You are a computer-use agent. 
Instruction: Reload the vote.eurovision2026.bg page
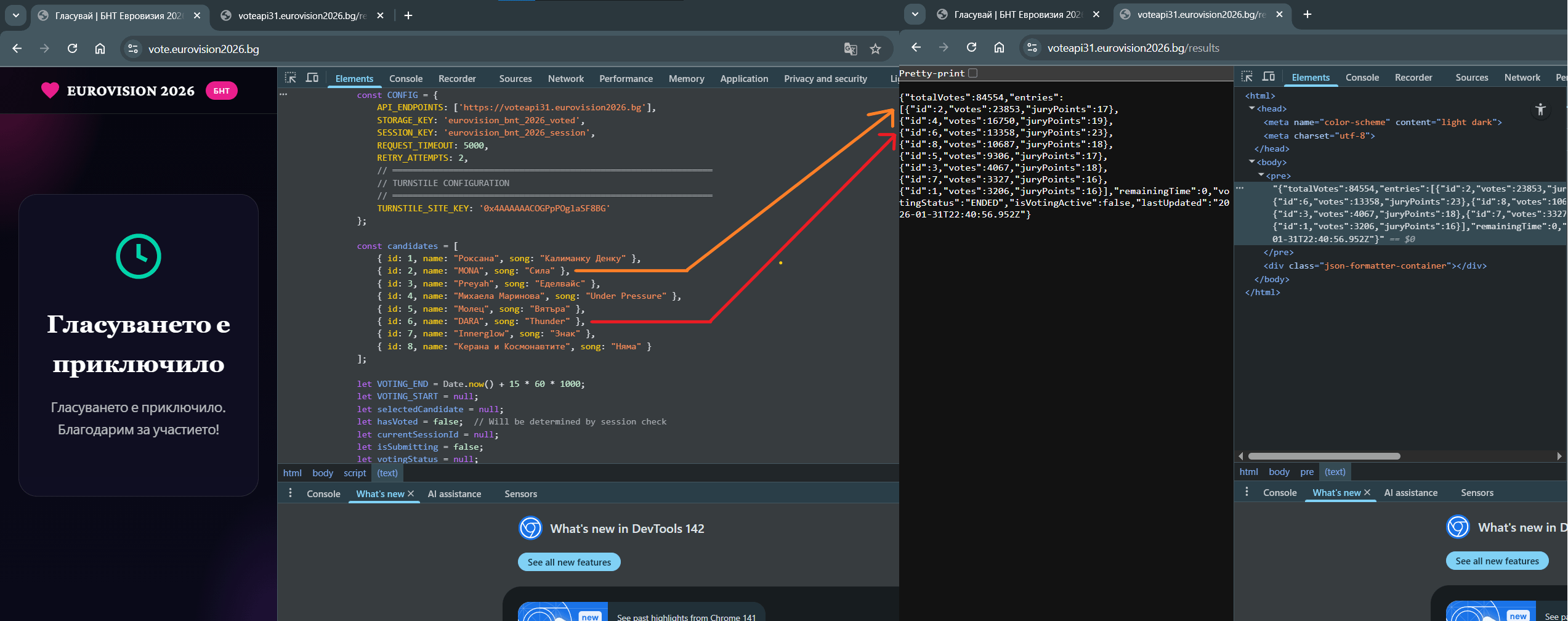[x=72, y=49]
